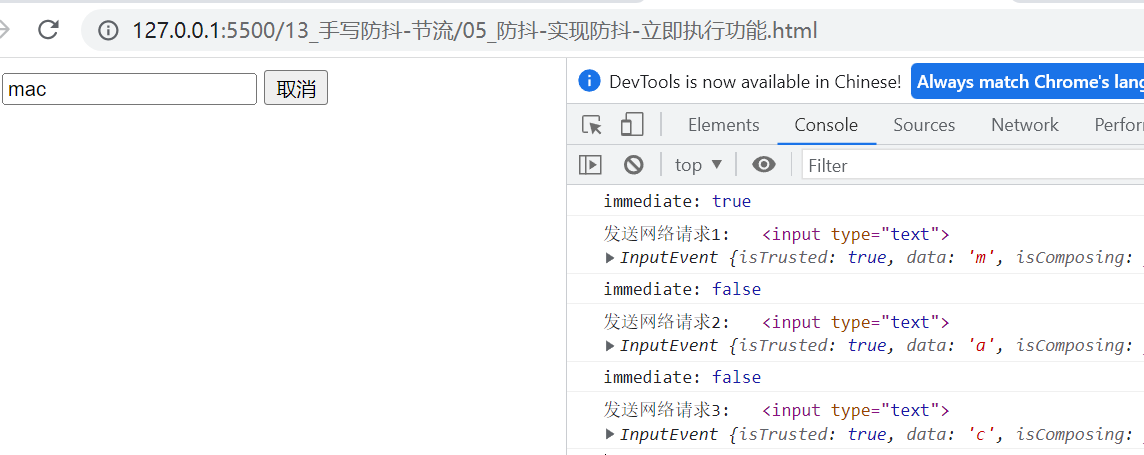
Task: Click the DevTools info notification icon
Action: (x=589, y=82)
